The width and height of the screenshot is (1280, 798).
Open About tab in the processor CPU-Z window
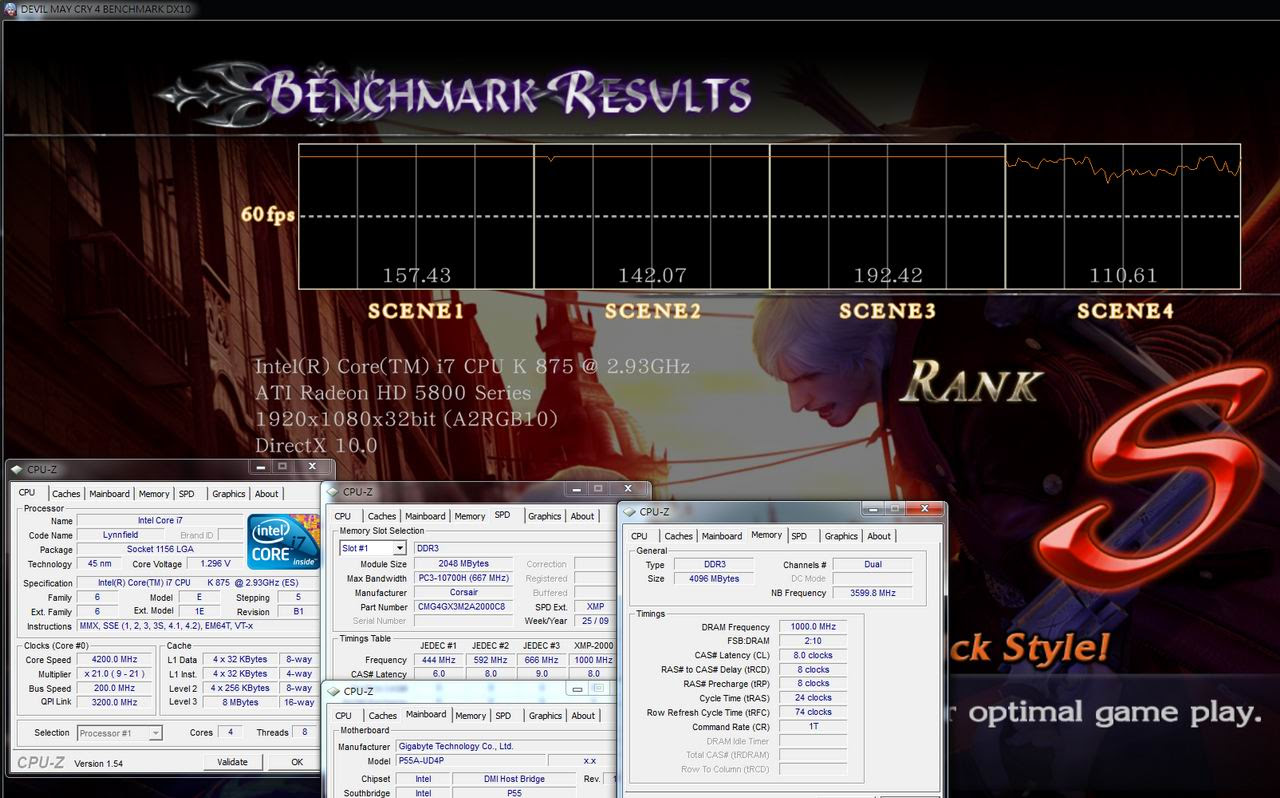[x=267, y=494]
